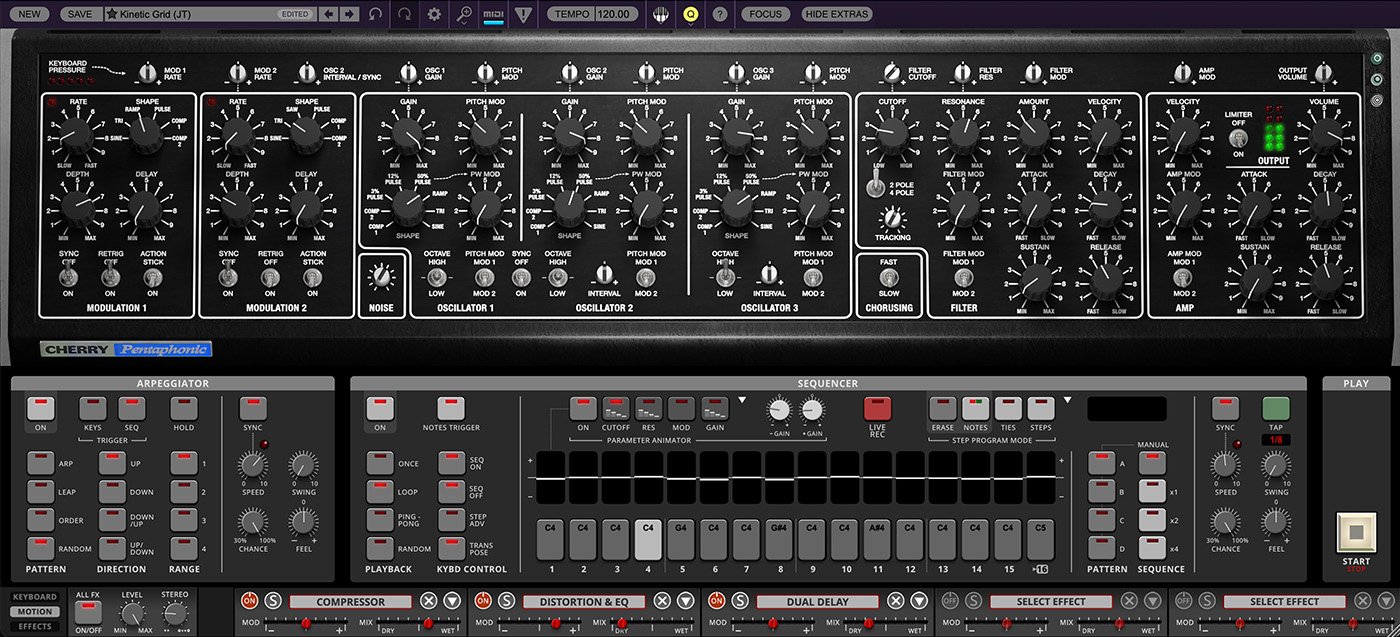Click HIDE EXTRAS button
Image resolution: width=1400 pixels, height=637 pixels.
tap(837, 14)
